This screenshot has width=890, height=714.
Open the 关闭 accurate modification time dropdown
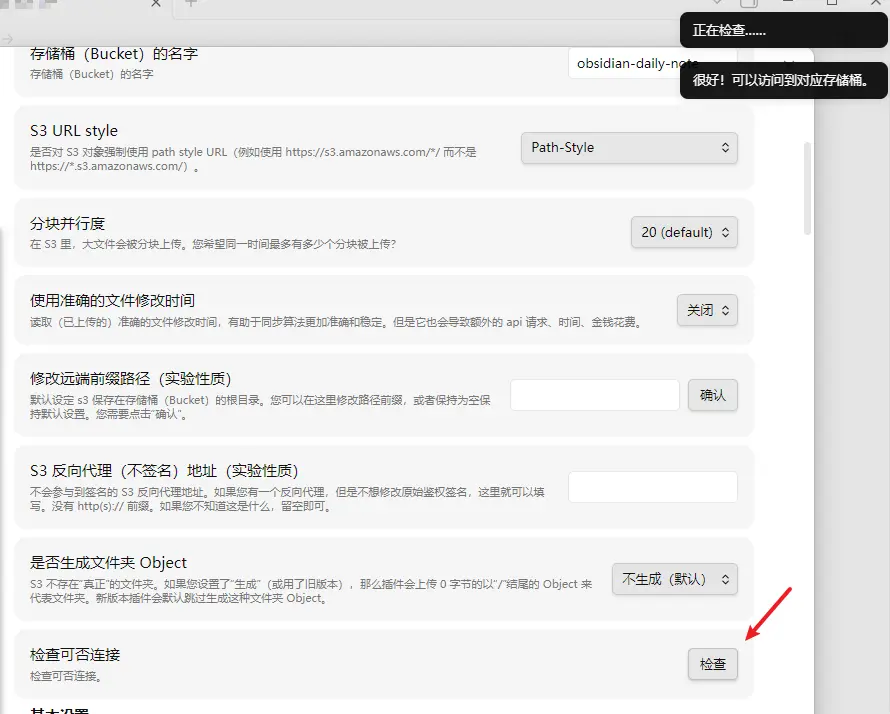point(707,310)
